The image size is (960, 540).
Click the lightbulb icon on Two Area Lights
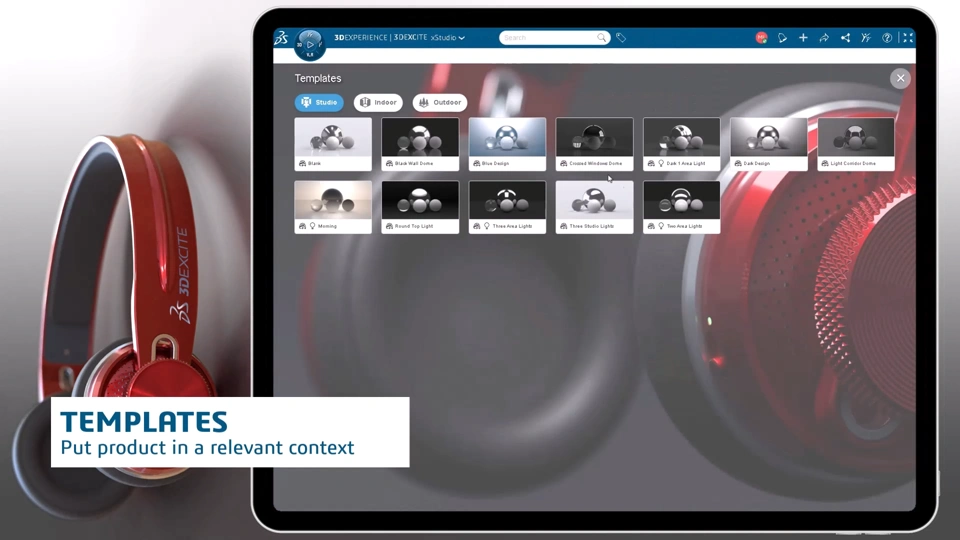(661, 226)
